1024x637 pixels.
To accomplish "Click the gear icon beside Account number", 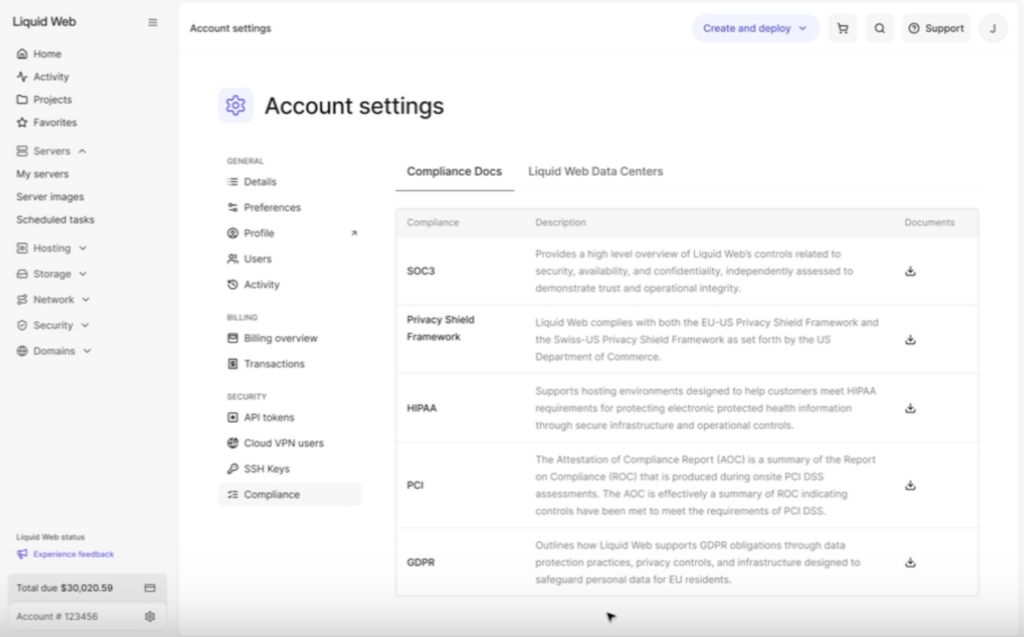I will [150, 617].
